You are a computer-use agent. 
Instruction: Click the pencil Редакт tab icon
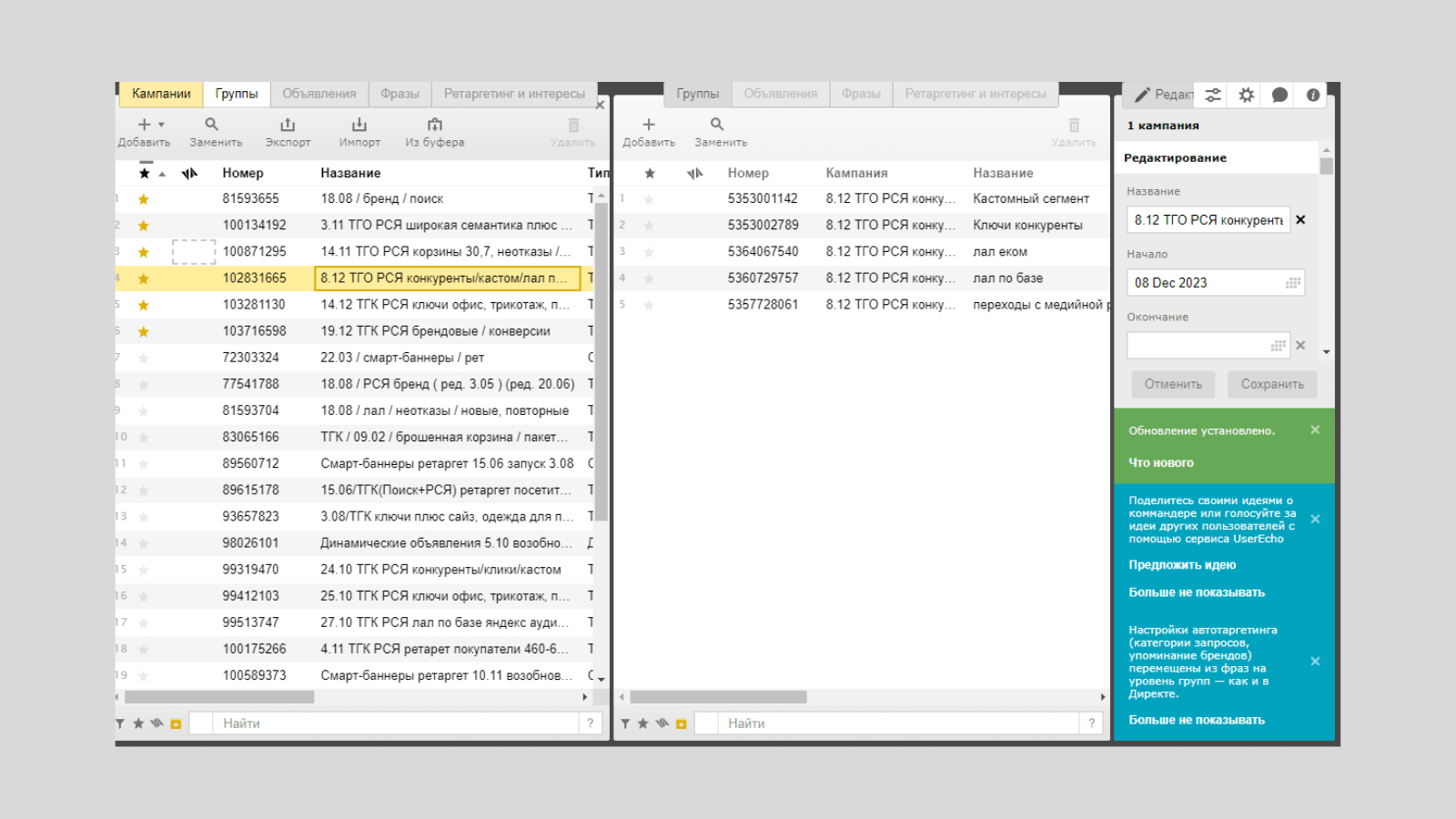[1142, 95]
